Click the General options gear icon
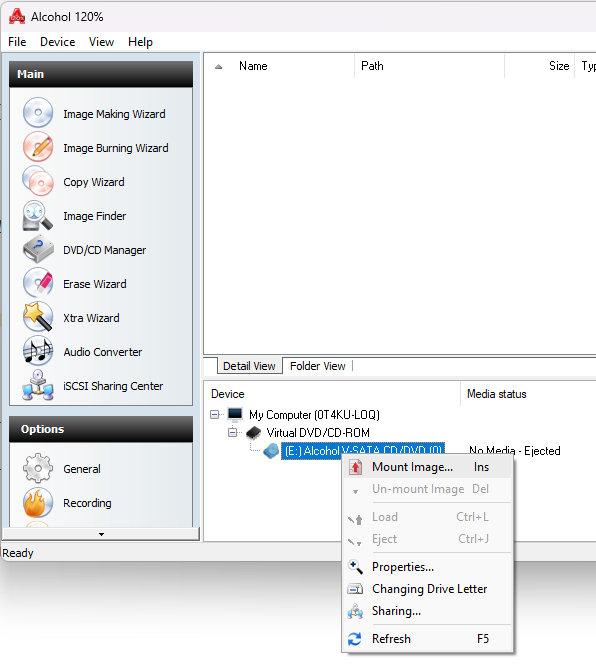Image resolution: width=596 pixels, height=666 pixels. (38, 468)
